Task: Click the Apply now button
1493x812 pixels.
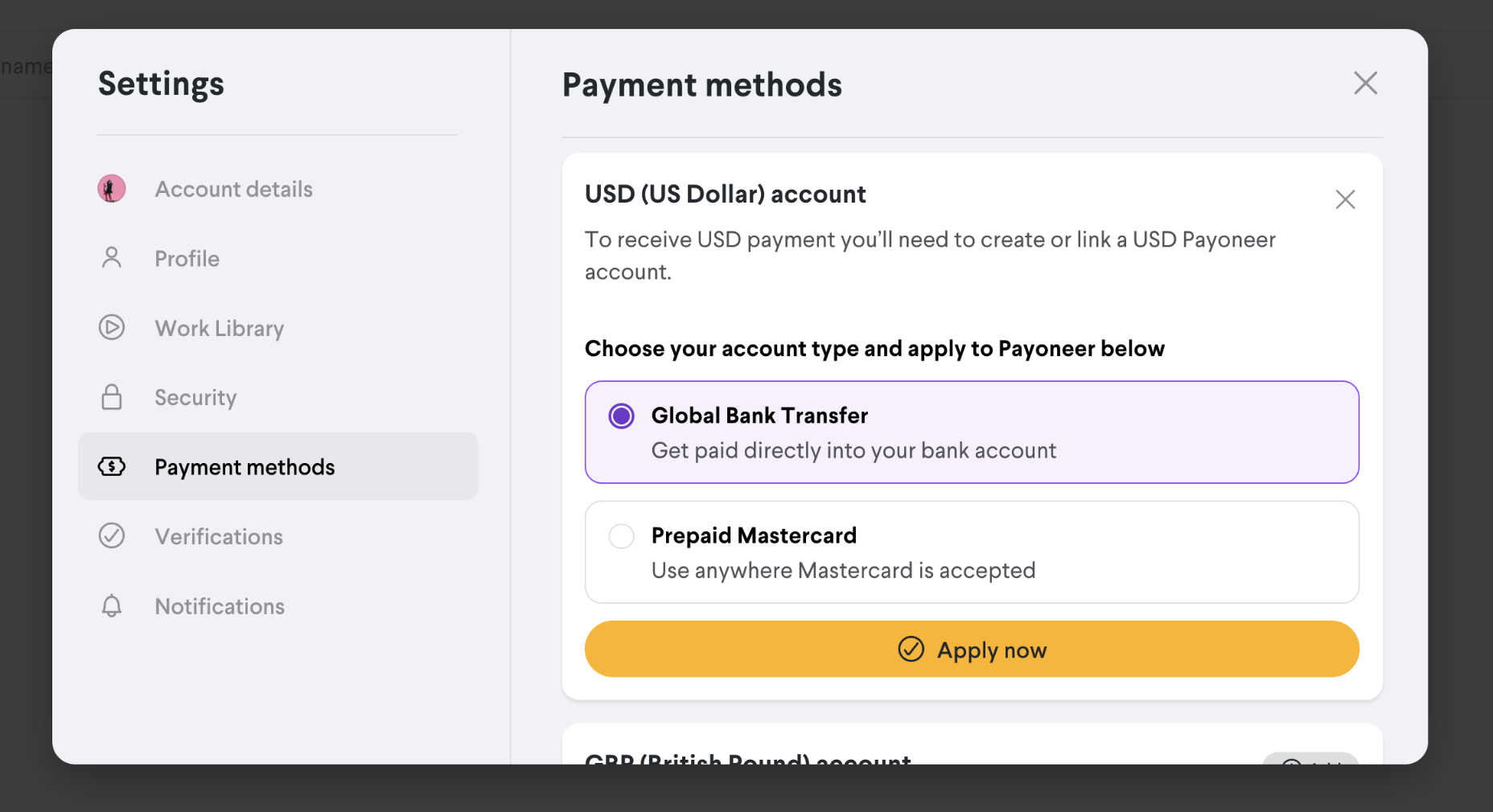Action: tap(972, 649)
